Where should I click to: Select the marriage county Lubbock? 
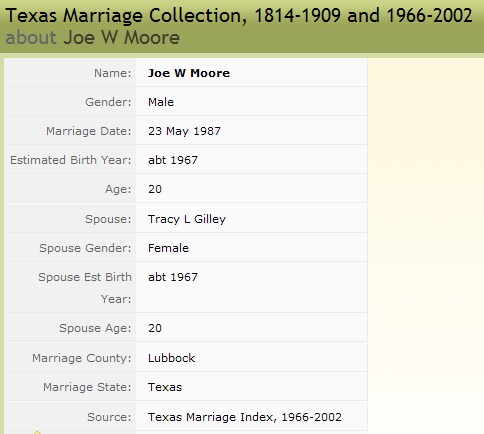click(171, 358)
